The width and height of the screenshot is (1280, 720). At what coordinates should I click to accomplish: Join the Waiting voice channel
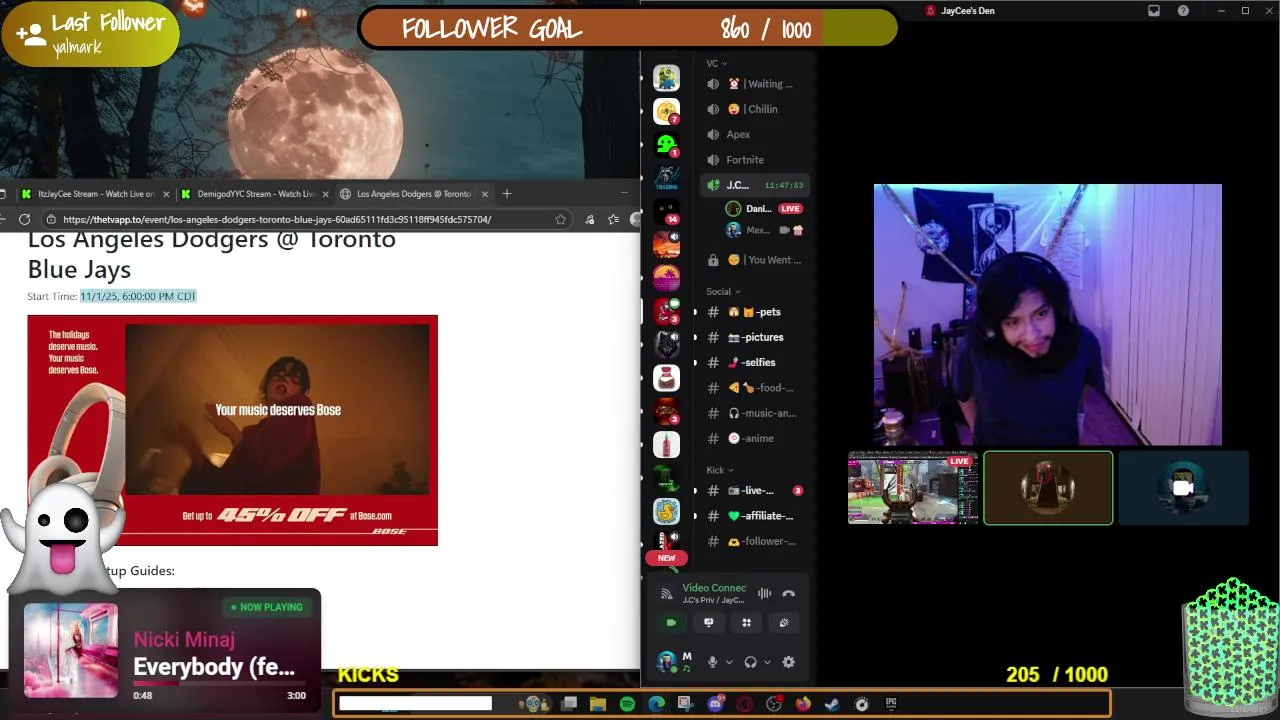[x=755, y=84]
